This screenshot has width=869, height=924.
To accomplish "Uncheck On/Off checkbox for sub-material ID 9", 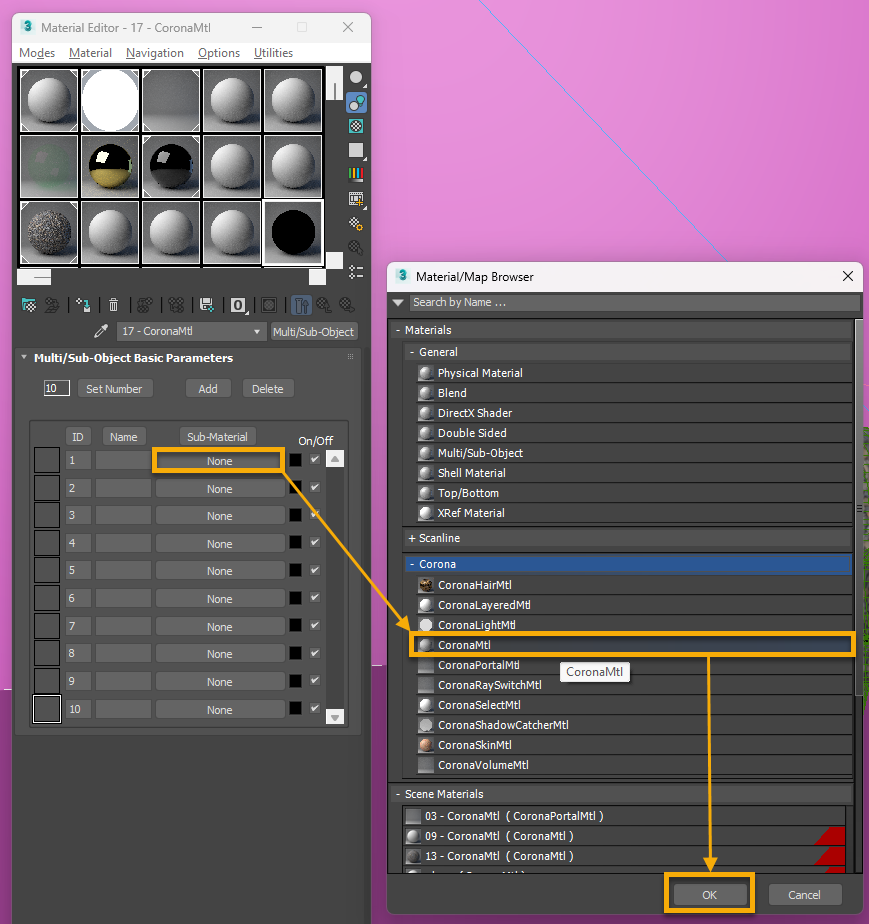I will click(315, 680).
